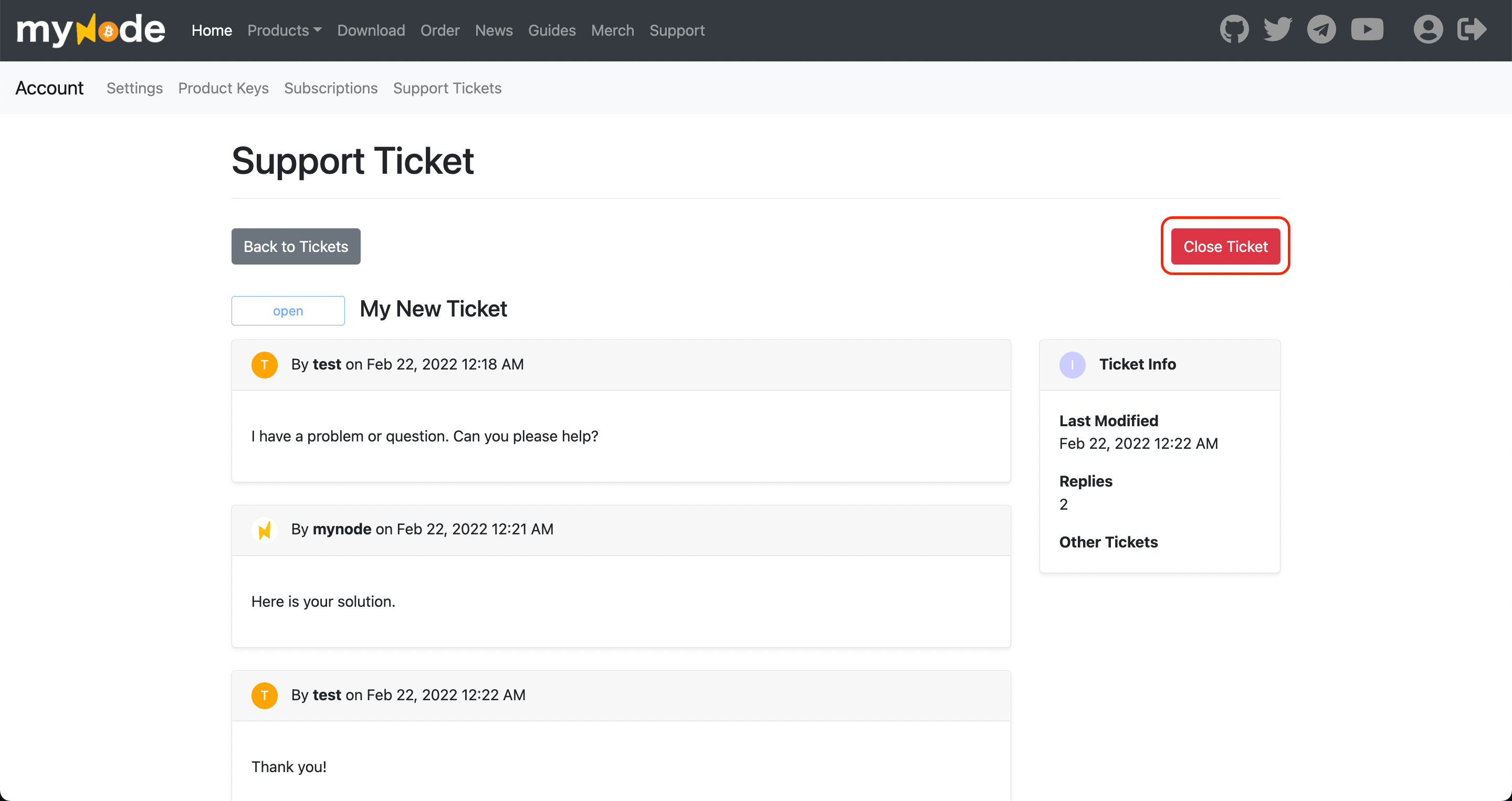Click the Close Ticket button
This screenshot has width=1512, height=801.
click(x=1225, y=247)
